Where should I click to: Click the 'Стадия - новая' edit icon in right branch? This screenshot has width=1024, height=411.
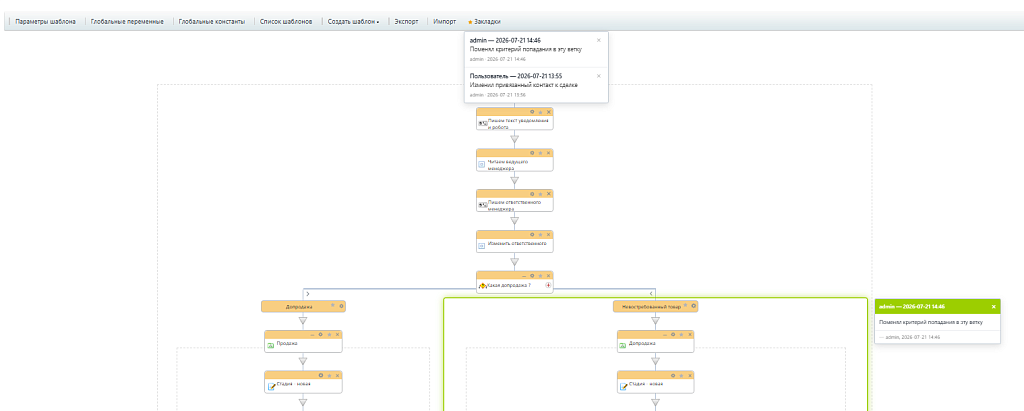click(x=624, y=387)
